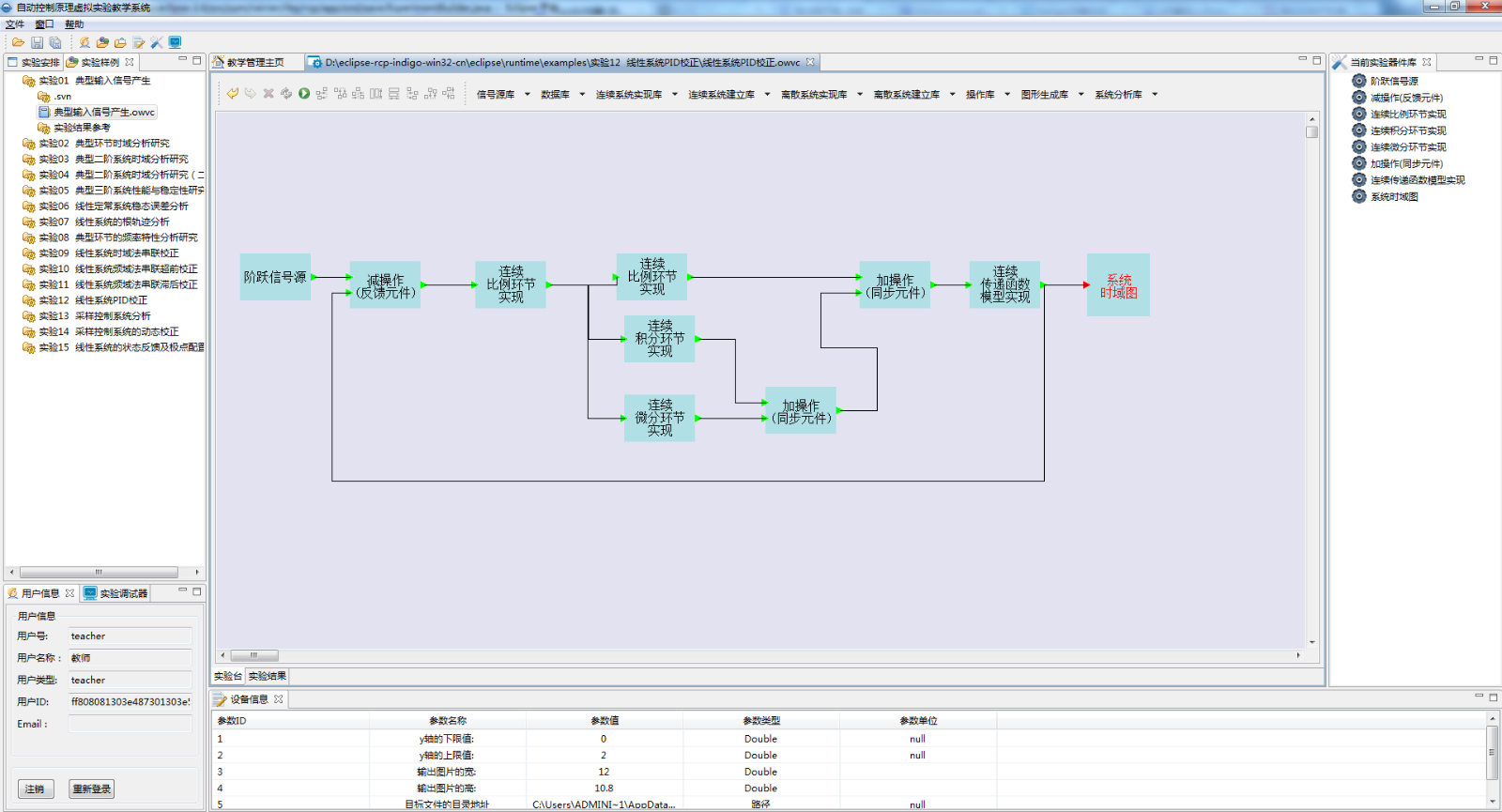
Task: Expand the 连续系统实现库 dropdown menu
Action: pyautogui.click(x=636, y=95)
